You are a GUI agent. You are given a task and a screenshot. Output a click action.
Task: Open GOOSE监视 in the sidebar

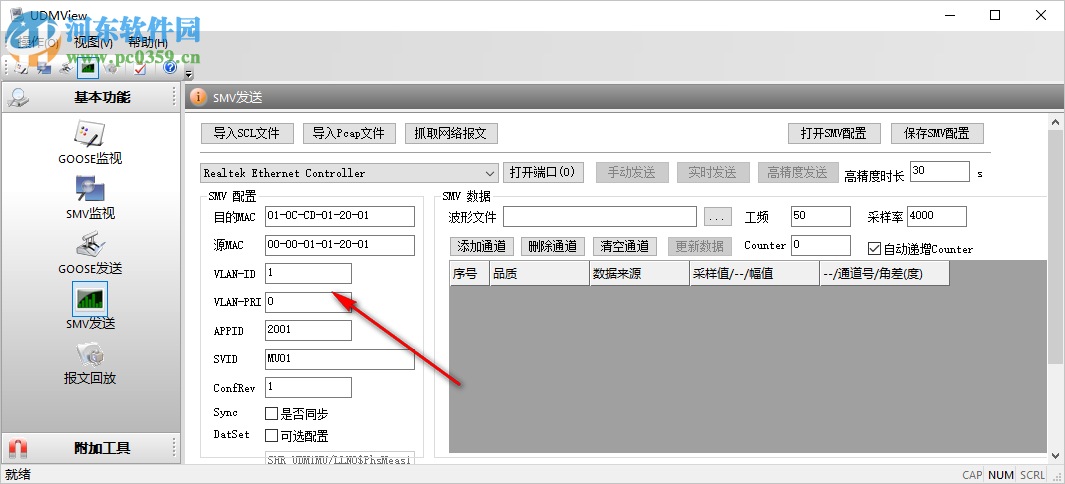tap(90, 143)
